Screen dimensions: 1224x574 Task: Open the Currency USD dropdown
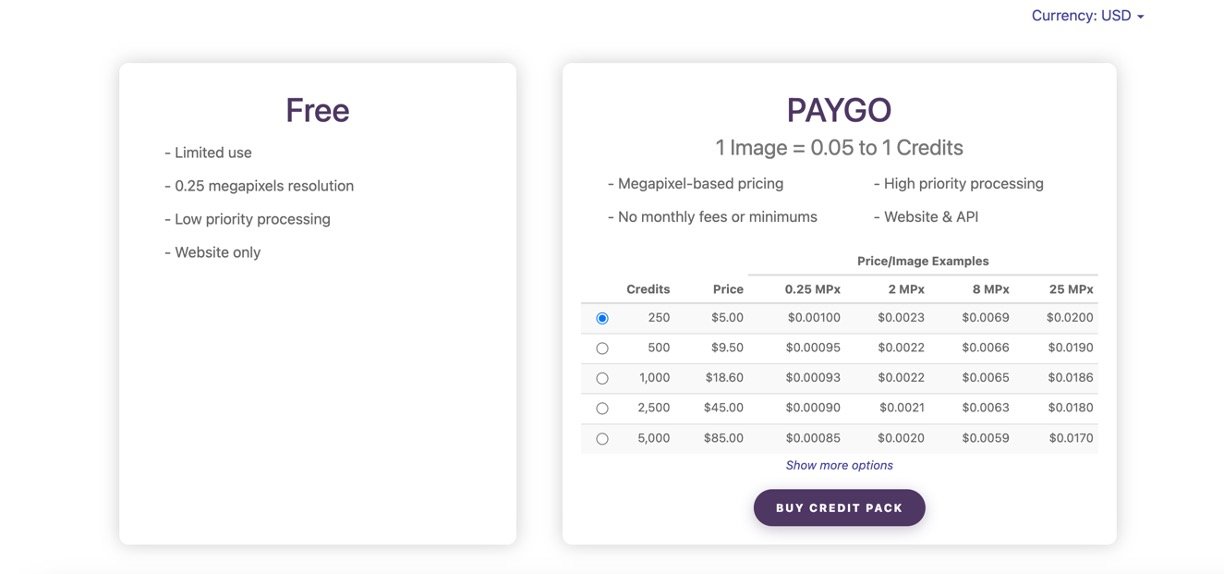pos(1087,16)
